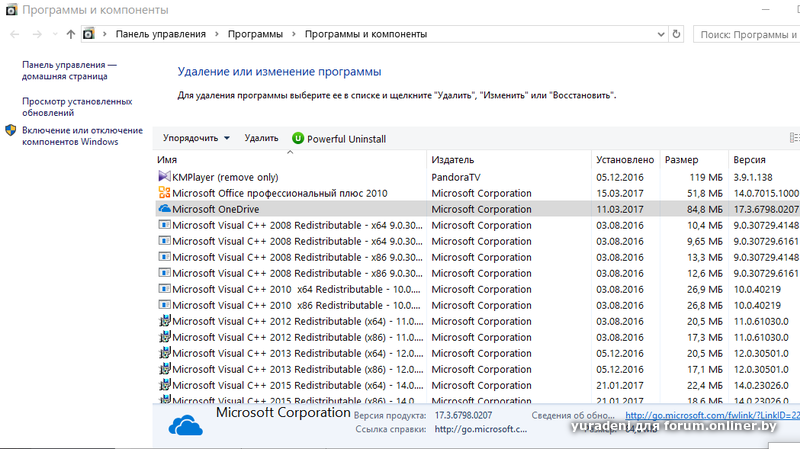This screenshot has width=800, height=449.
Task: Open the recent locations chevron dropdown
Action: pyautogui.click(x=53, y=34)
